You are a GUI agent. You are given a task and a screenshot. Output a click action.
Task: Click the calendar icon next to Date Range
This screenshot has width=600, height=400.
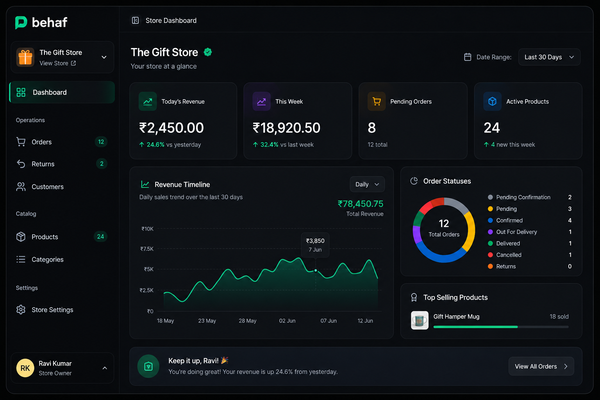coord(468,57)
